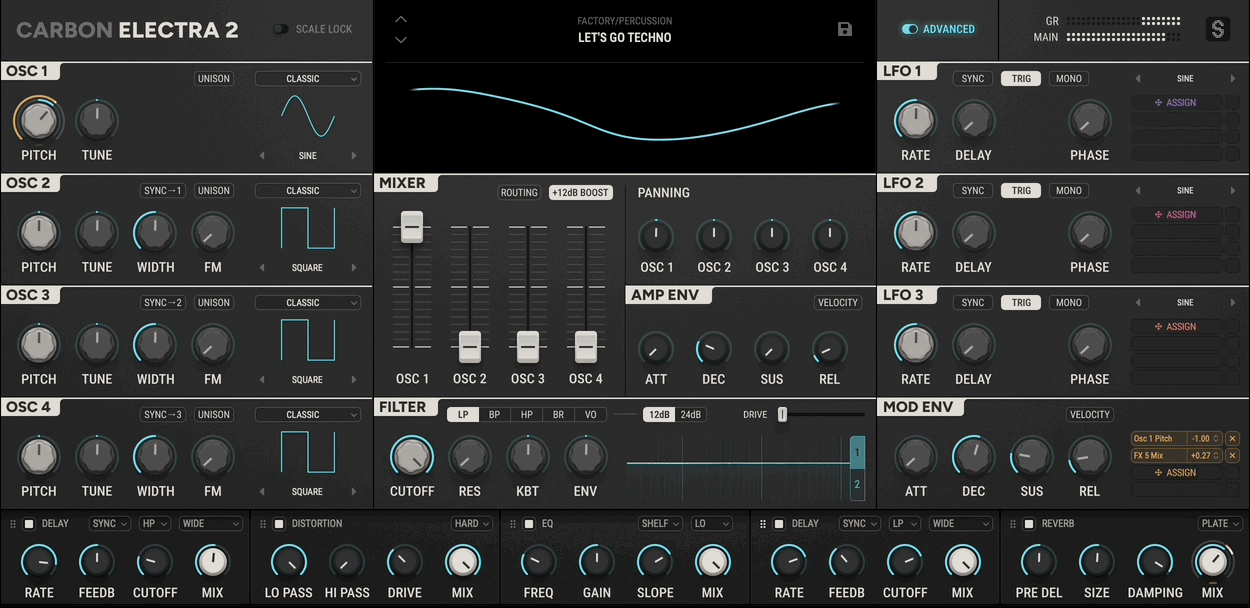The width and height of the screenshot is (1250, 608).
Task: Grab the EQ effect drag handle
Action: (x=512, y=524)
